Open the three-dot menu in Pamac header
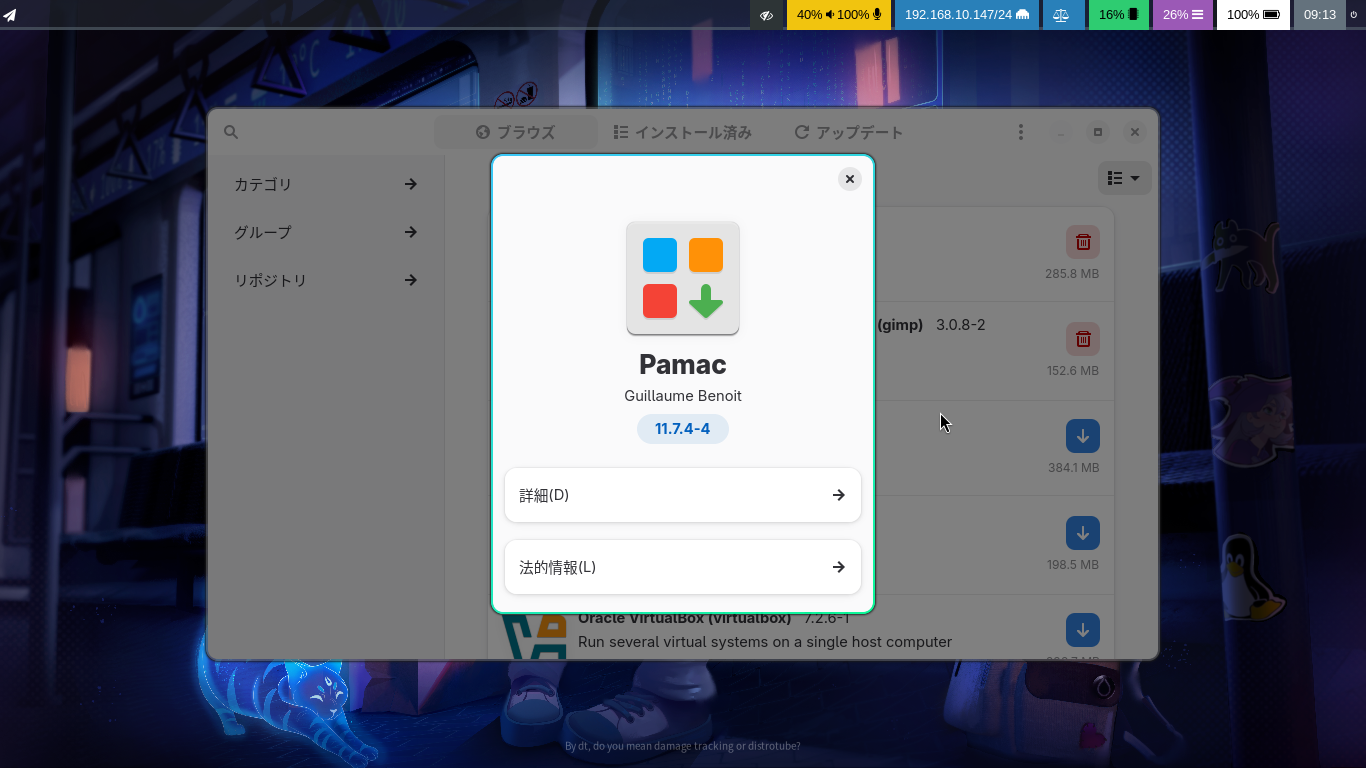This screenshot has width=1366, height=768. 1021,132
